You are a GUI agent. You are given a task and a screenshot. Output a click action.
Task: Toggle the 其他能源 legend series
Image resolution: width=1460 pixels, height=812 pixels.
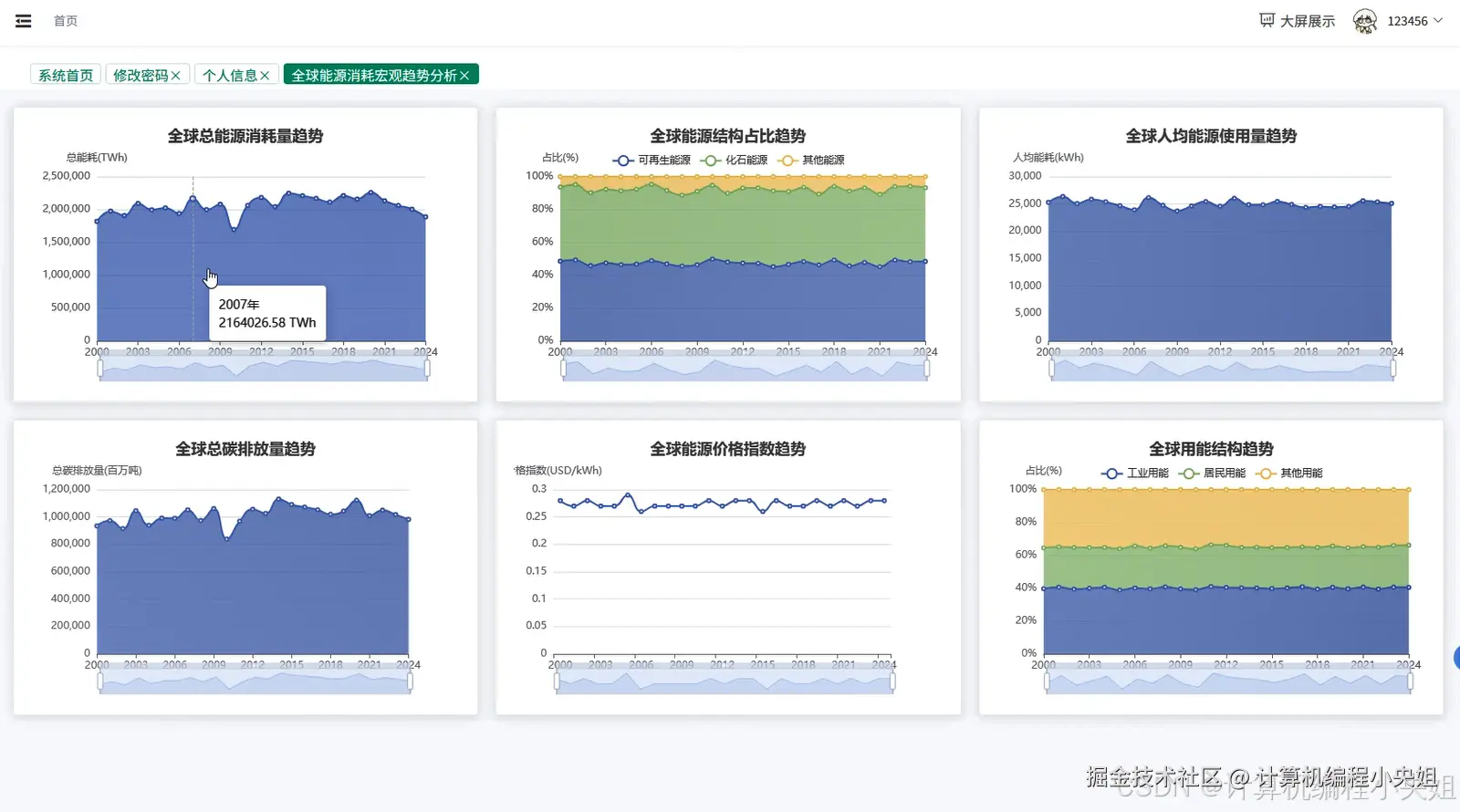click(811, 160)
